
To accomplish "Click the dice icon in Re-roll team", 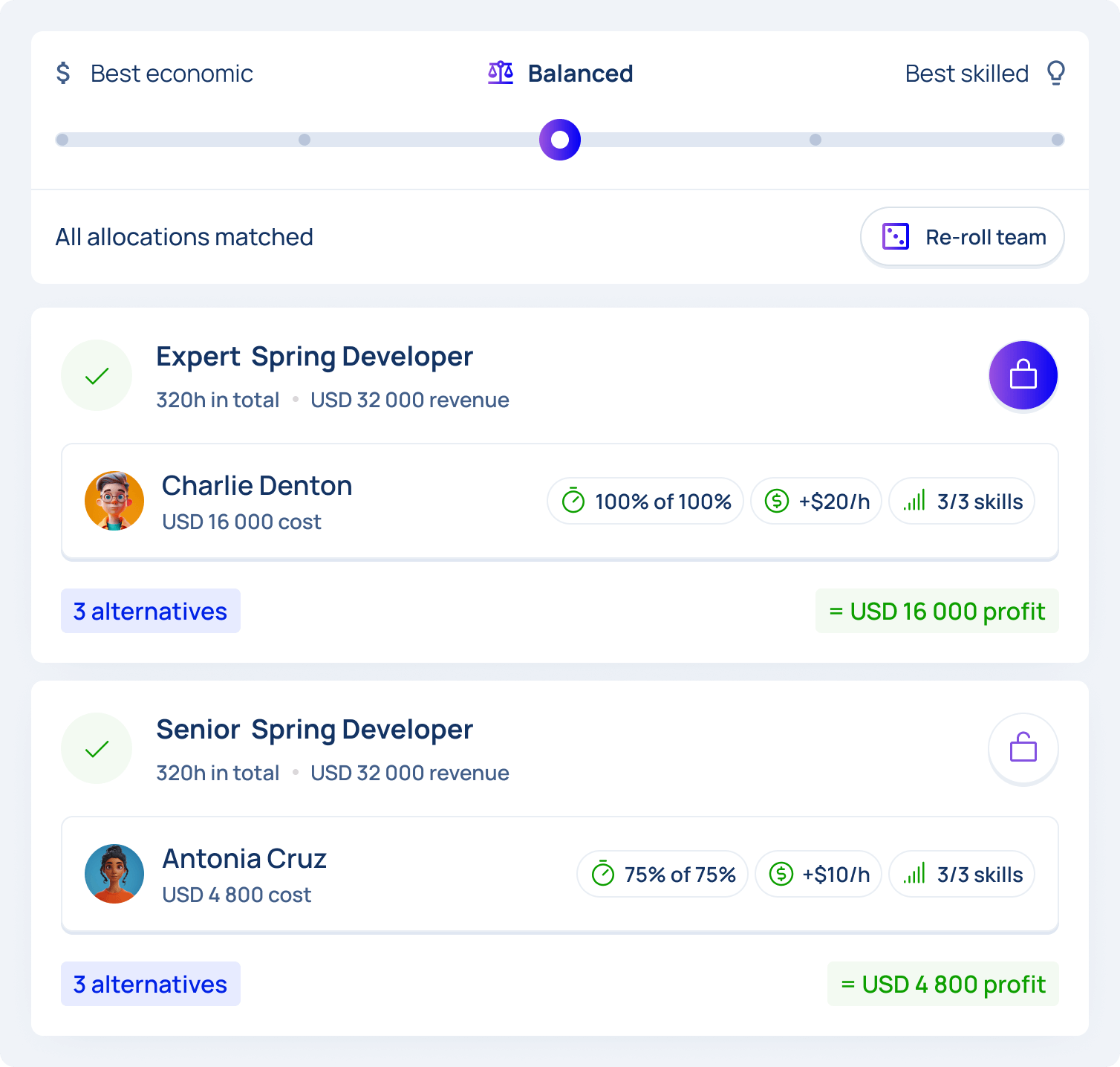I will pos(896,237).
